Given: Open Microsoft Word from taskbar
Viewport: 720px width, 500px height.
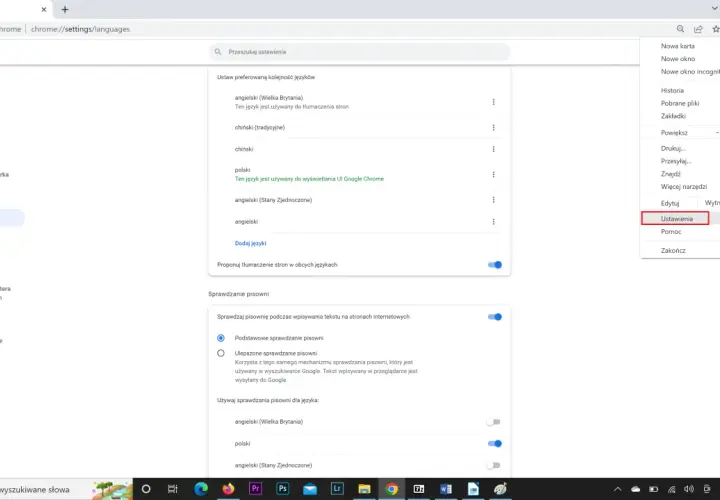Looking at the screenshot, I should (446, 489).
